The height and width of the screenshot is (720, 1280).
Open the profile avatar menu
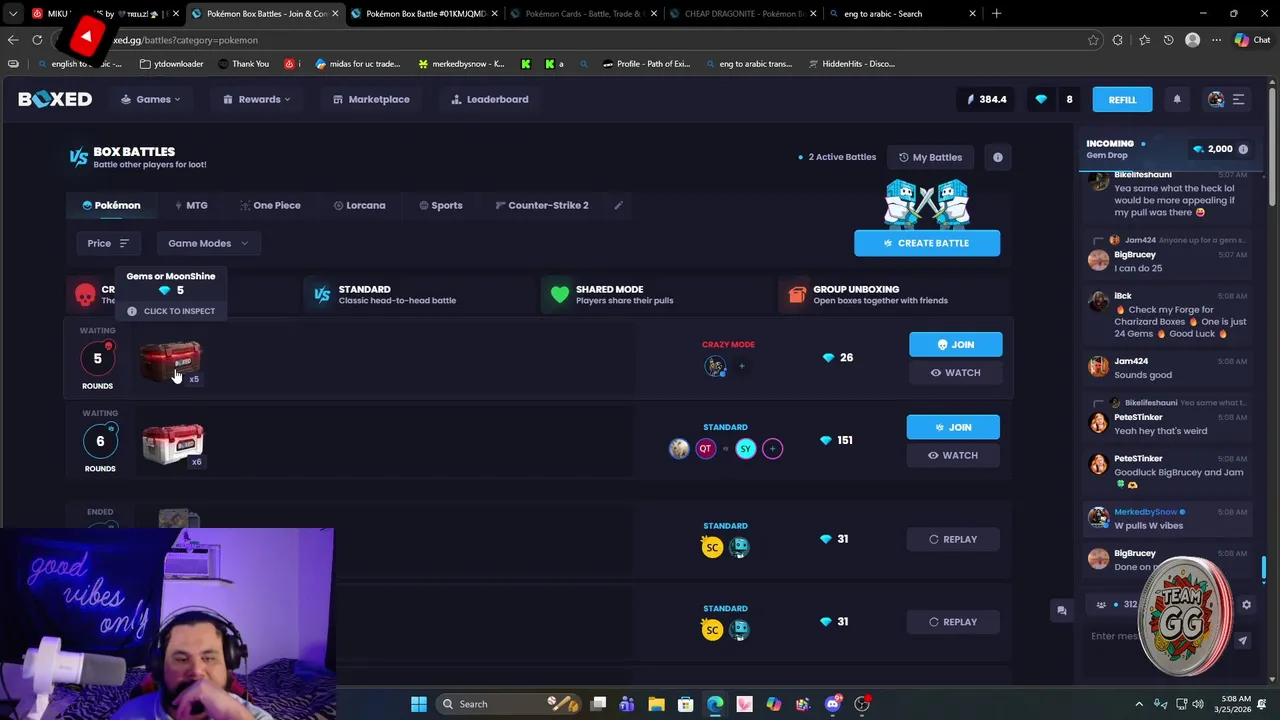(x=1216, y=99)
